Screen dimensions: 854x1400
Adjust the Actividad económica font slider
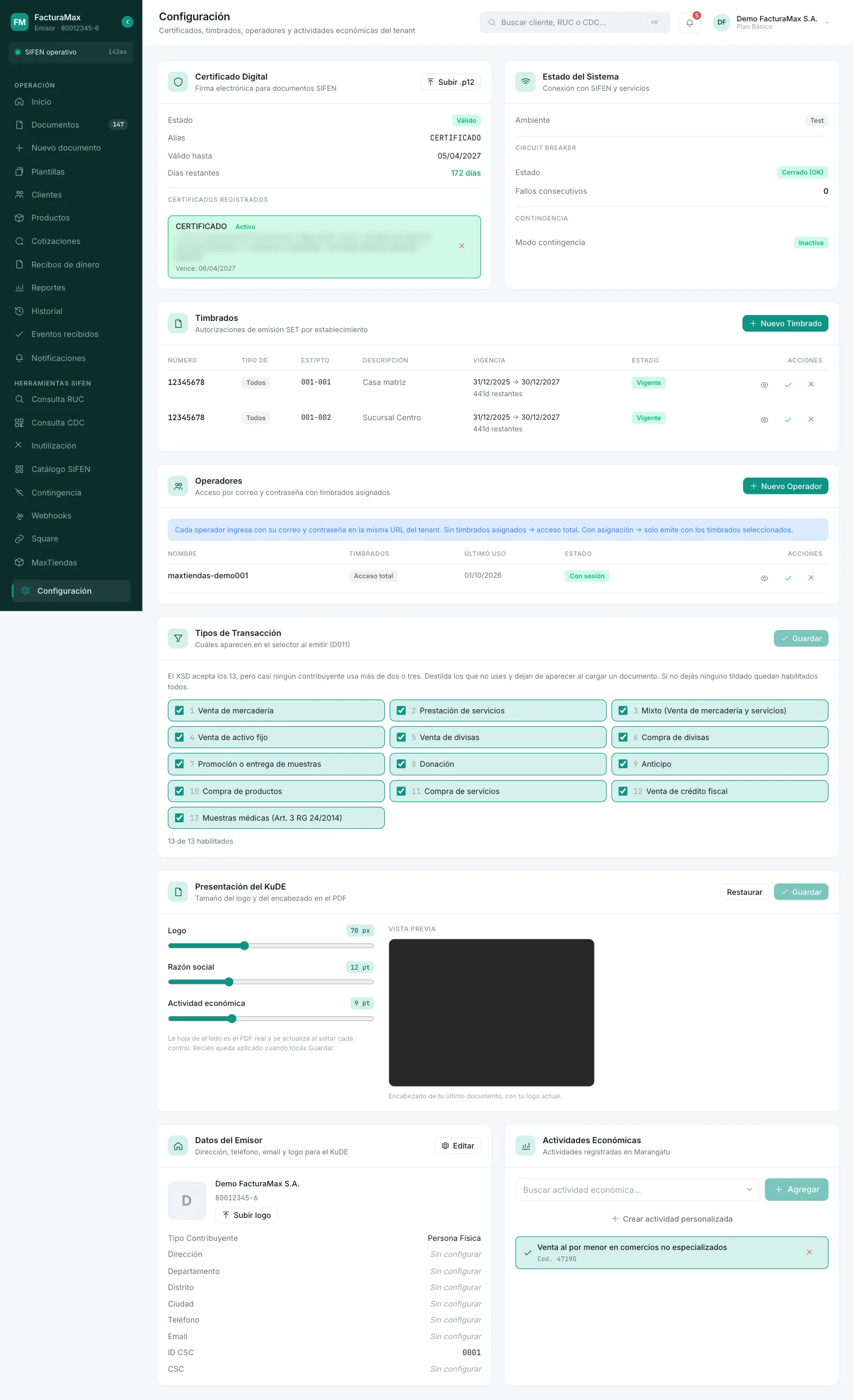click(x=271, y=1019)
